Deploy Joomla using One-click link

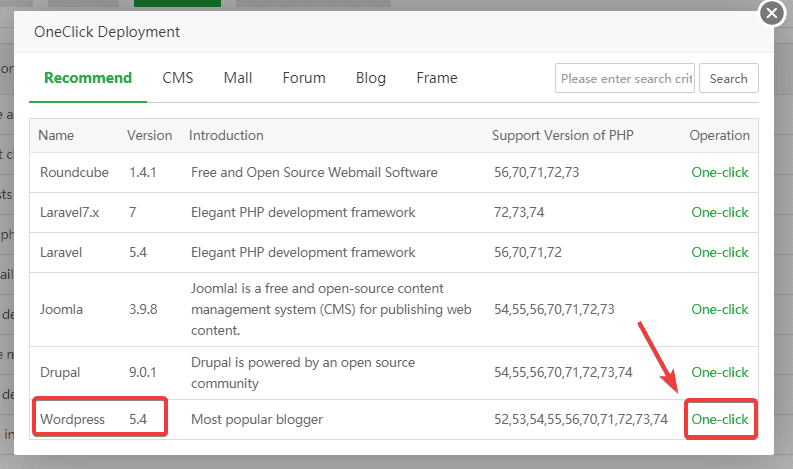[720, 309]
